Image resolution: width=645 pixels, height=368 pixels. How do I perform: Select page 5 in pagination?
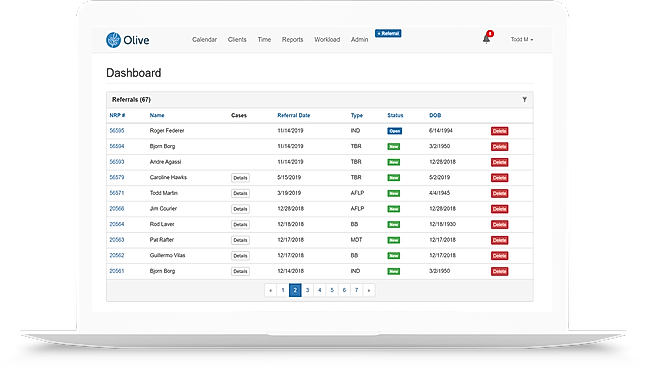[332, 290]
